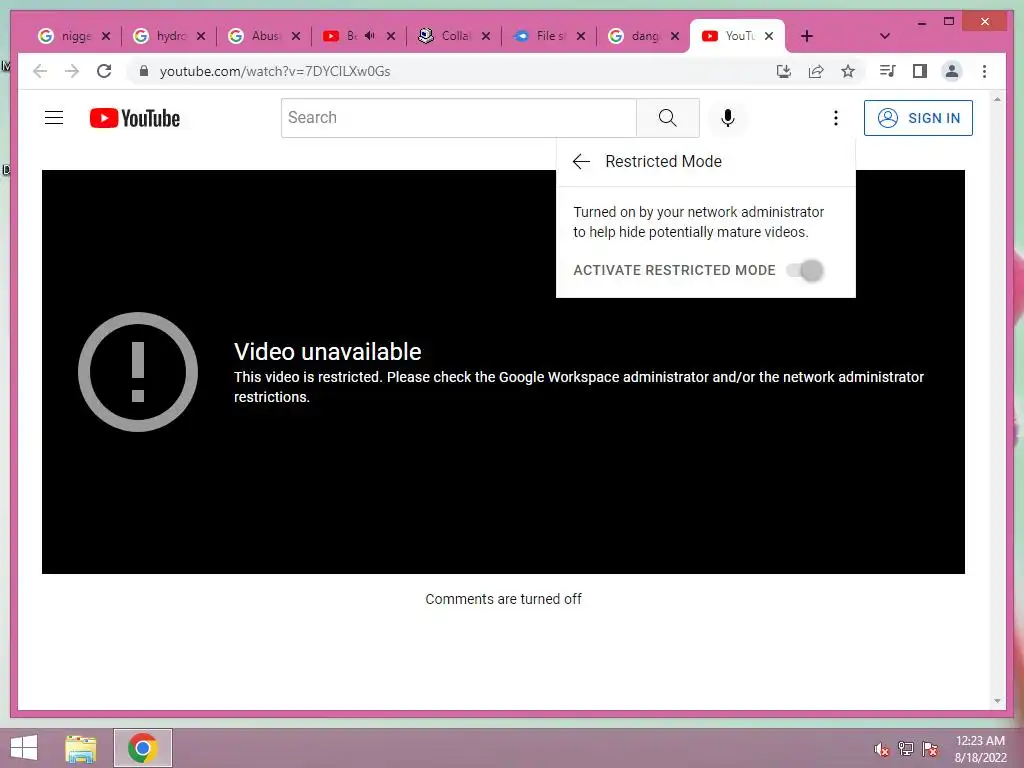Open Chrome three-dot menu
The image size is (1024, 768).
pos(984,71)
